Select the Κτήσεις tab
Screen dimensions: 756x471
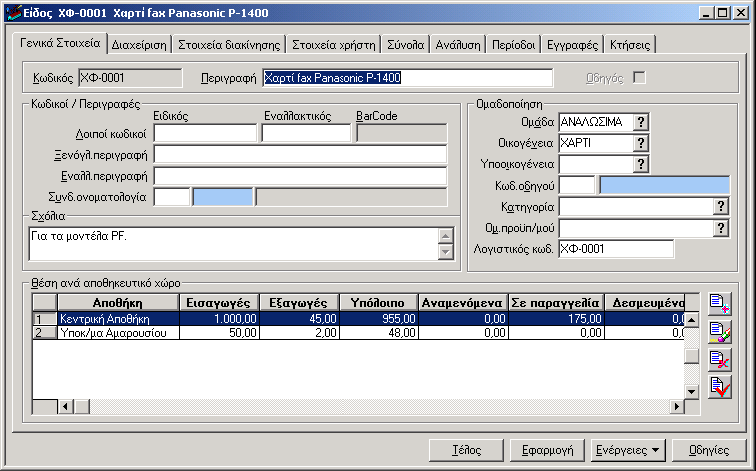pyautogui.click(x=630, y=45)
